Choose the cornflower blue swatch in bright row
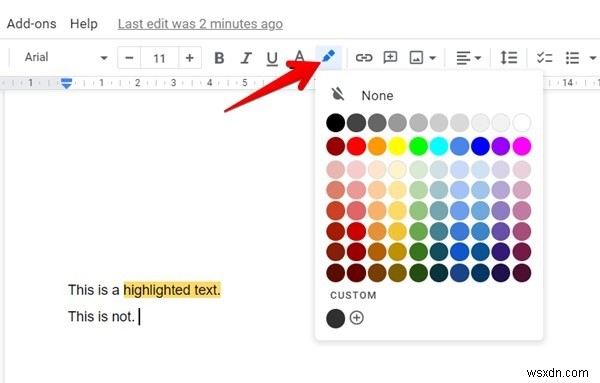Screen dimensions: 600x383 pos(460,146)
